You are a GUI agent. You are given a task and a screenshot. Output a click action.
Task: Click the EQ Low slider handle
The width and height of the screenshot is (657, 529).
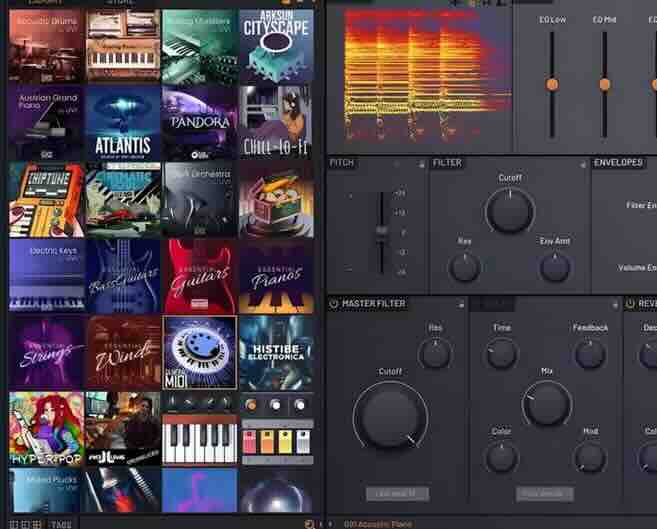click(552, 85)
